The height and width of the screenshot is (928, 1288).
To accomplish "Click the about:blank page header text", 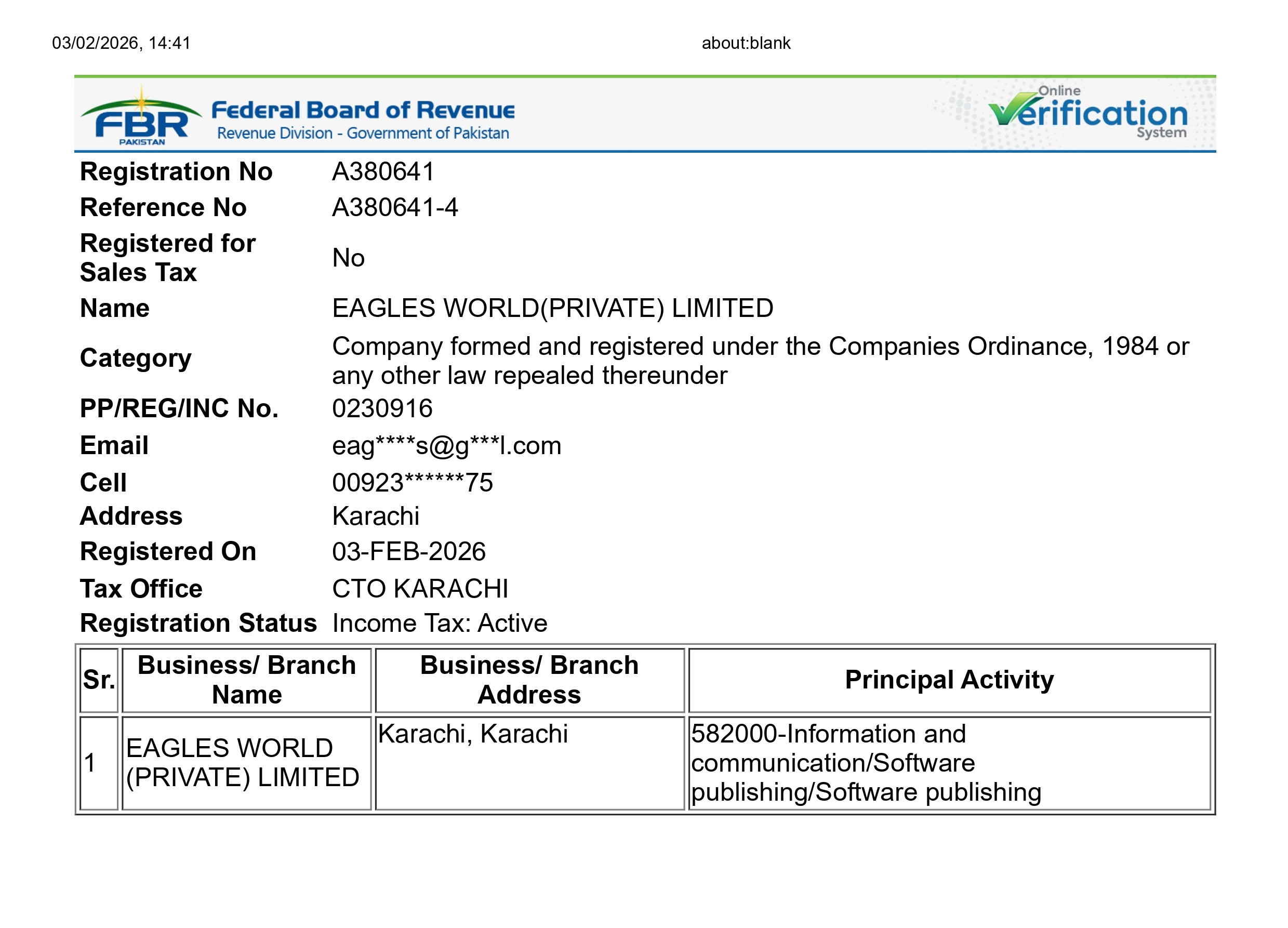I will 746,43.
